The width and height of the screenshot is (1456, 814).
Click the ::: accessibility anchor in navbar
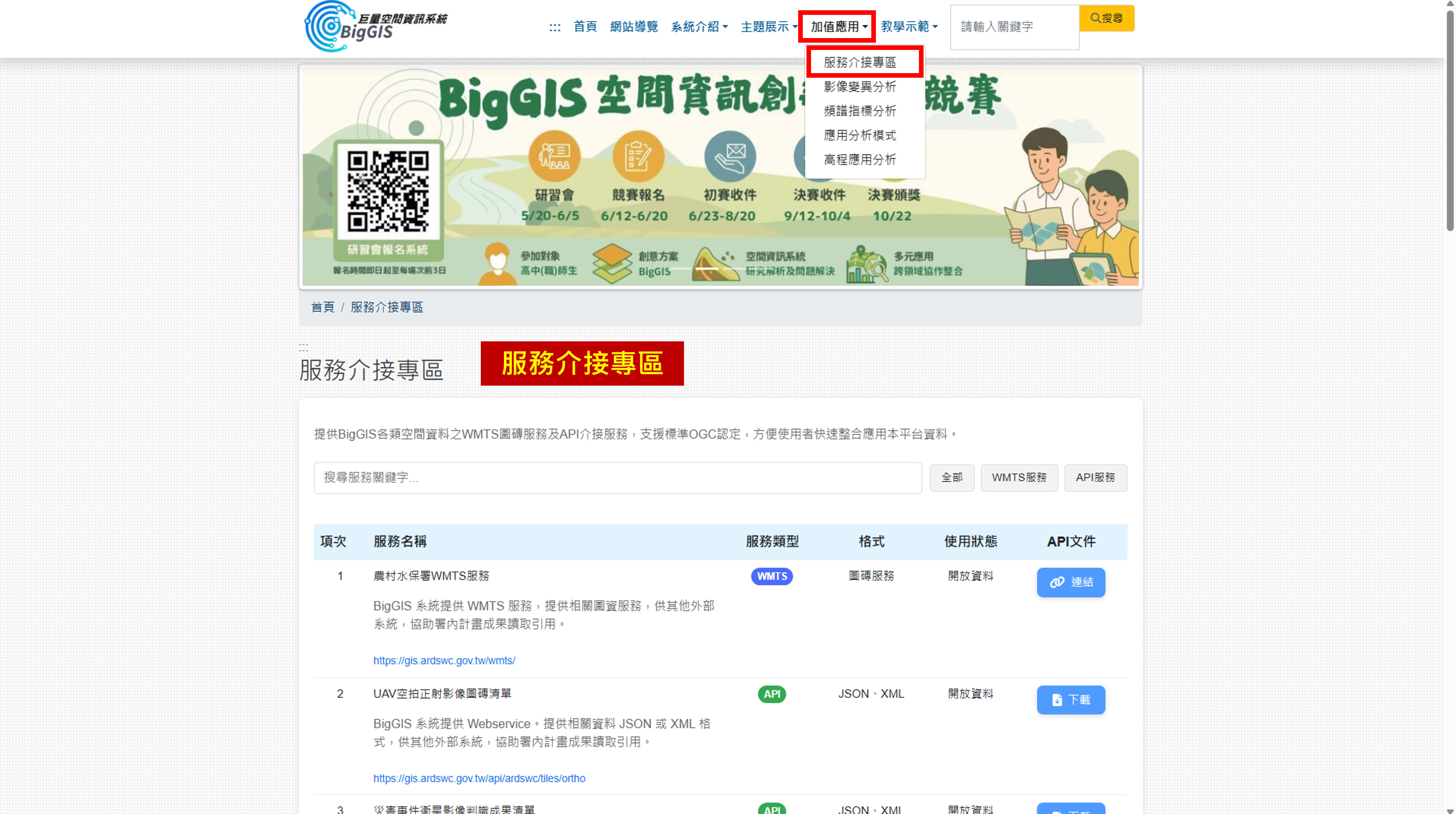pos(555,26)
